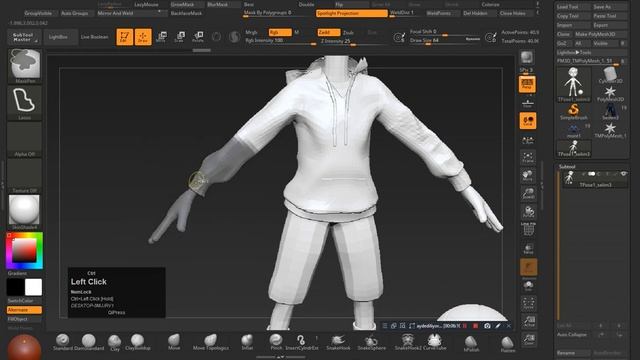The image size is (640, 360).
Task: Select the Rotate transform icon
Action: point(198,37)
